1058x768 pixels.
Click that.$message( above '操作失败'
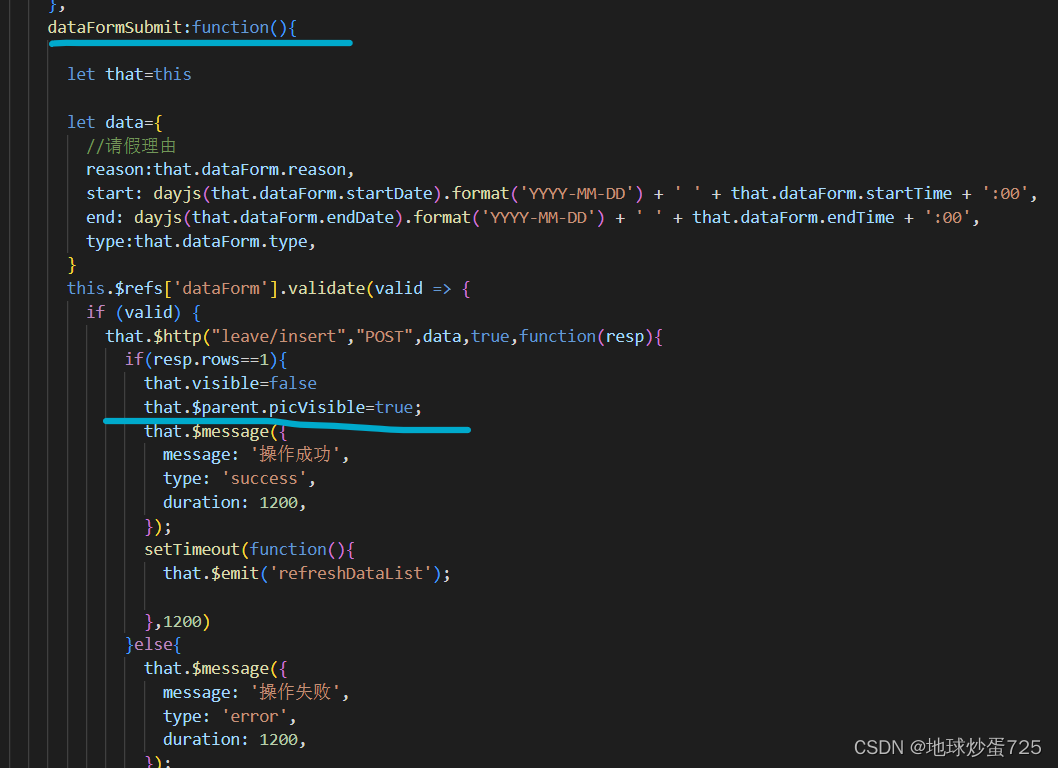[211, 668]
